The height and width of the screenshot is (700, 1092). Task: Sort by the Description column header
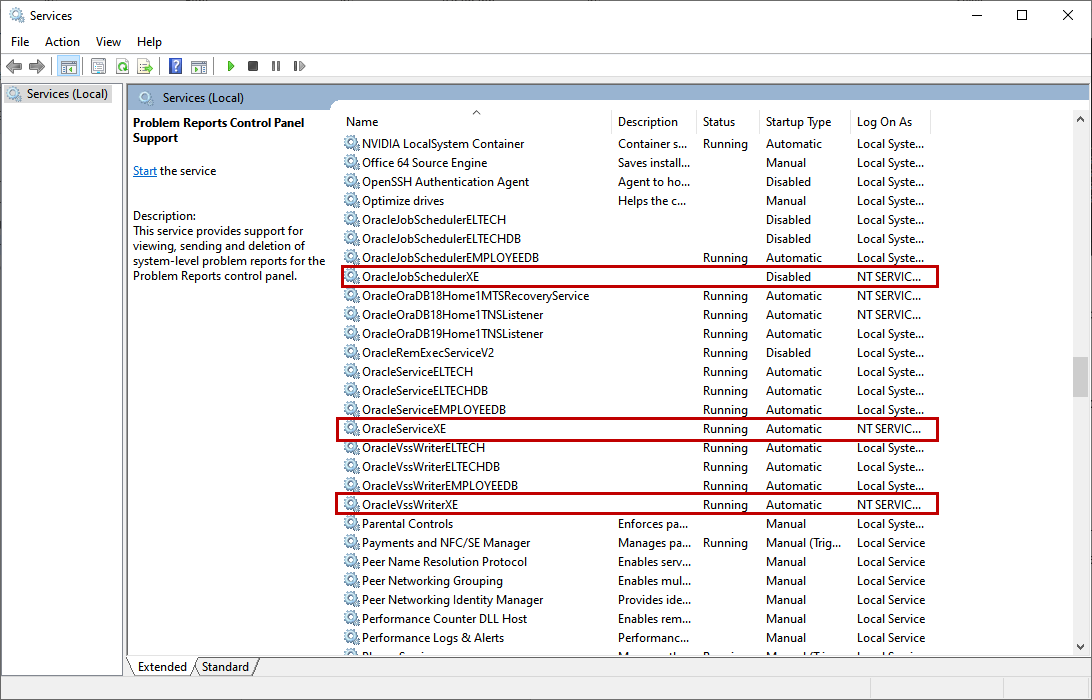click(654, 121)
